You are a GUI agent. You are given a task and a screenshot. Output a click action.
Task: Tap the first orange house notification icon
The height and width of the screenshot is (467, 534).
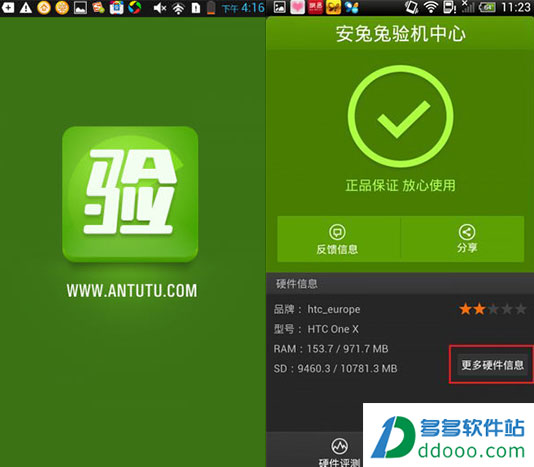[44, 7]
